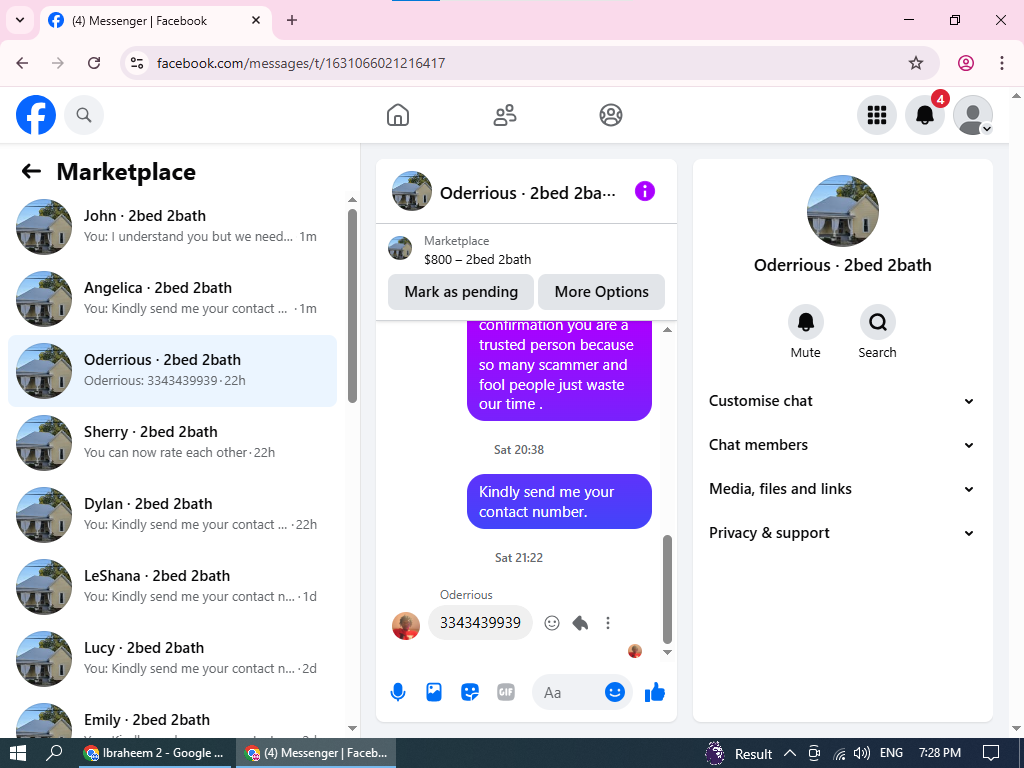The height and width of the screenshot is (768, 1024).
Task: Expand the Customise chat section
Action: 842,401
